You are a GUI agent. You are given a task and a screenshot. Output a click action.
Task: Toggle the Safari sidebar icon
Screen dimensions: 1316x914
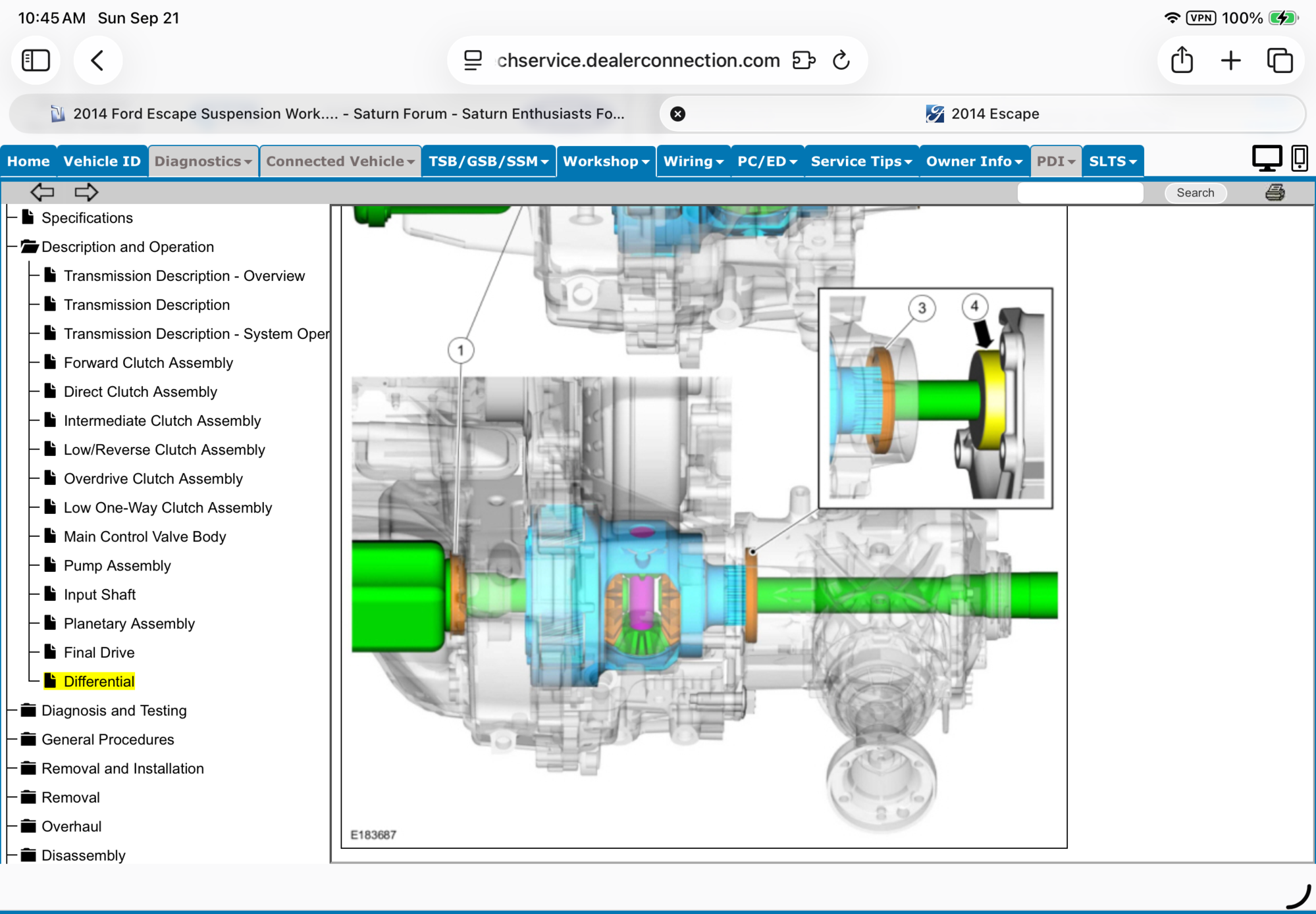point(36,61)
